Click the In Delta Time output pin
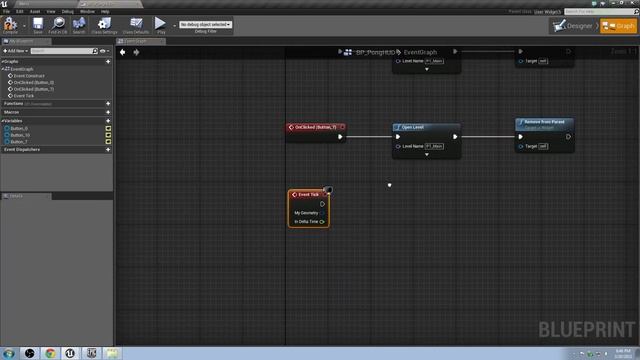The height and width of the screenshot is (360, 640). (x=322, y=222)
